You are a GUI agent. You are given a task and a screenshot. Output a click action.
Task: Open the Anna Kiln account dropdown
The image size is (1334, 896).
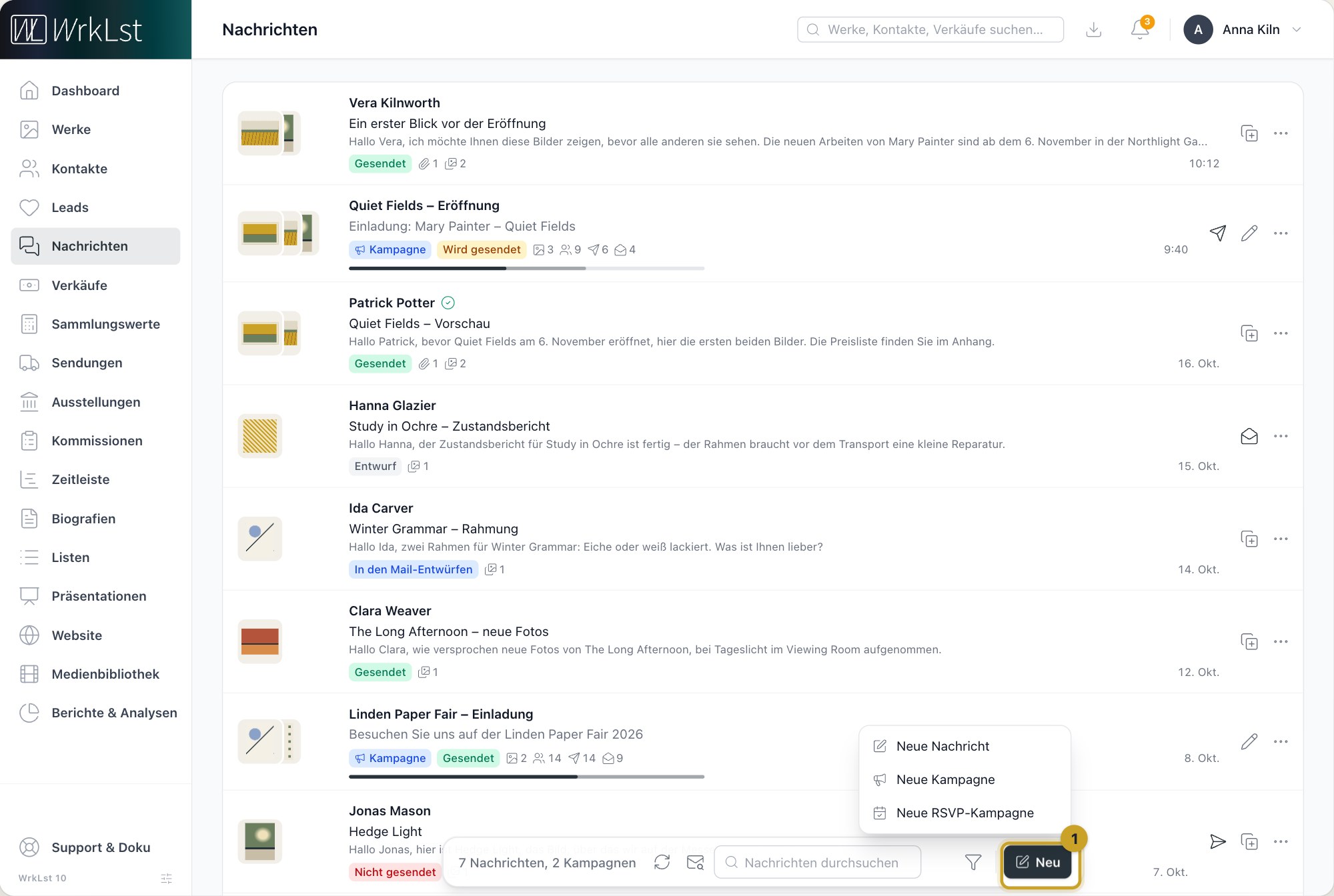click(x=1243, y=29)
